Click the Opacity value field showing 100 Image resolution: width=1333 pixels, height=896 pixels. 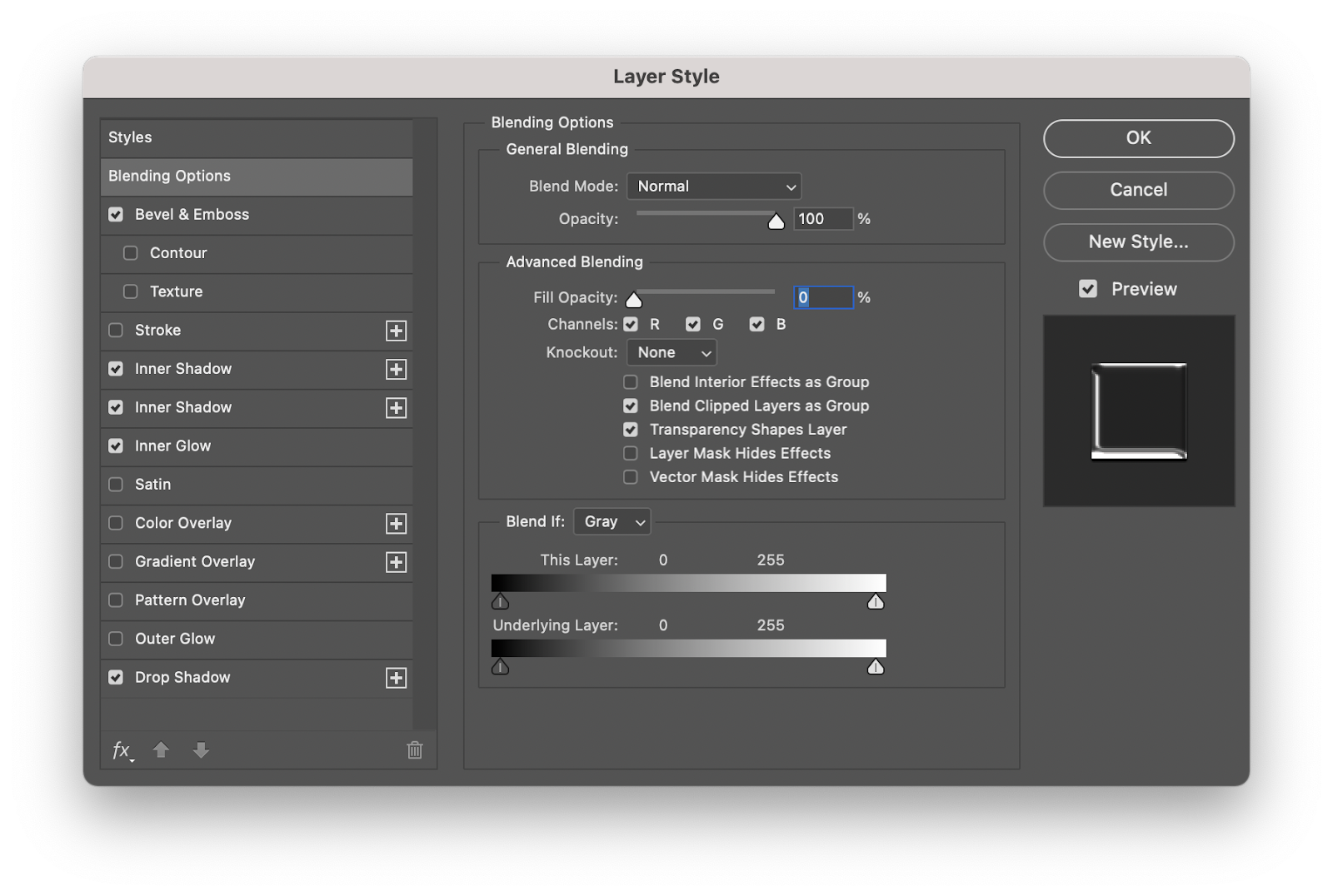pyautogui.click(x=823, y=219)
